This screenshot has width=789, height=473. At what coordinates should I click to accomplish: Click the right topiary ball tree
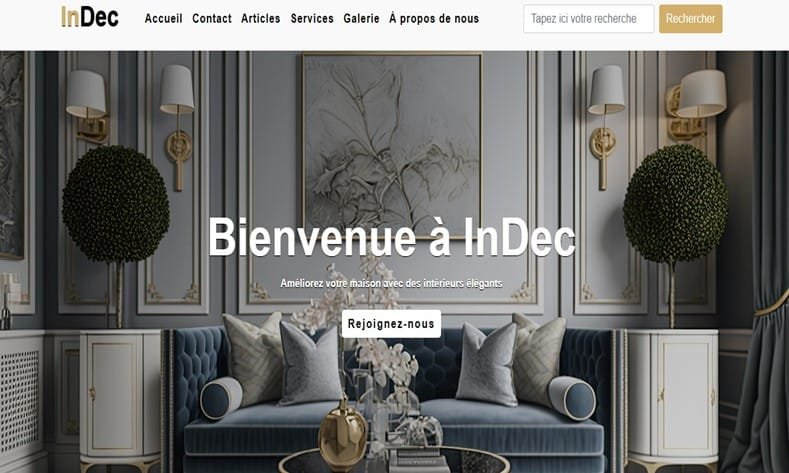pos(675,204)
